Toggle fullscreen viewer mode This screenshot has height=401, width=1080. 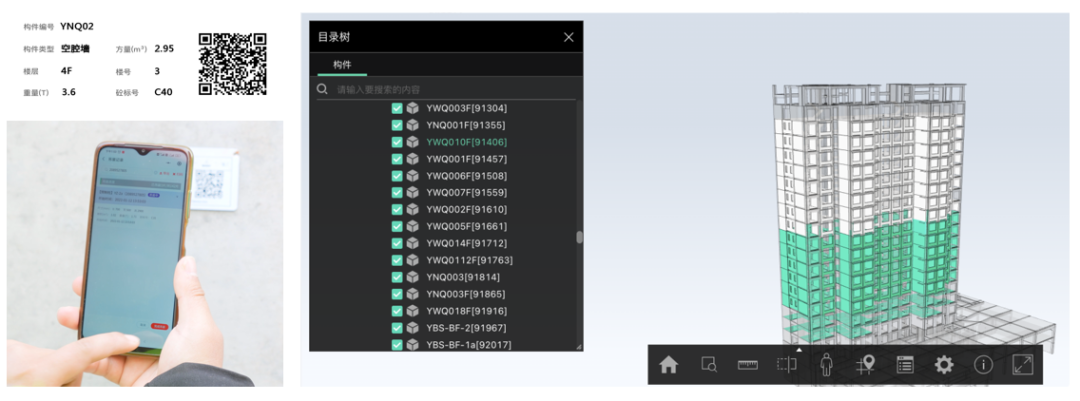1023,364
